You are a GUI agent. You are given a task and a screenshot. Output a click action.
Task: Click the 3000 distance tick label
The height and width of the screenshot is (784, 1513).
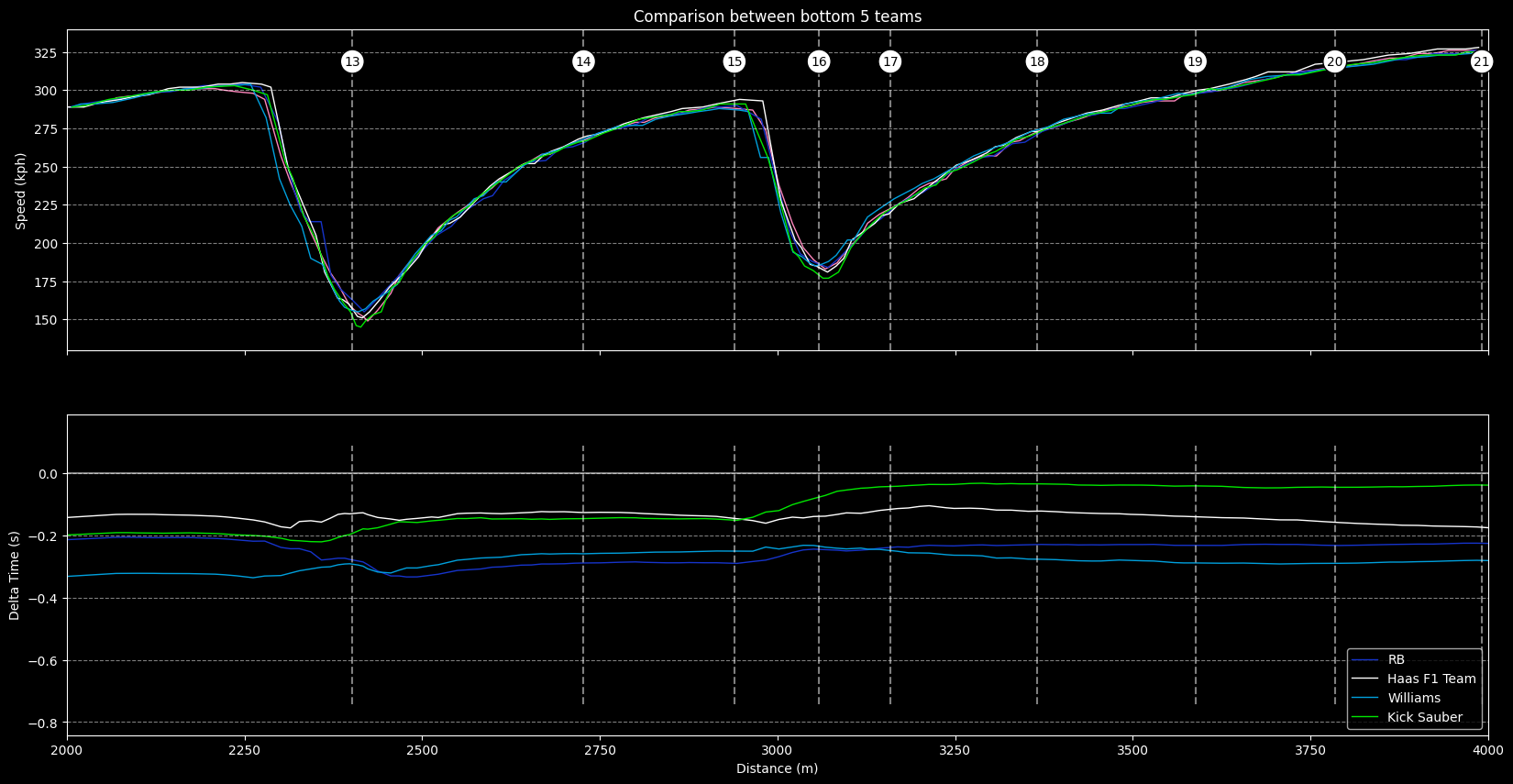(x=778, y=749)
